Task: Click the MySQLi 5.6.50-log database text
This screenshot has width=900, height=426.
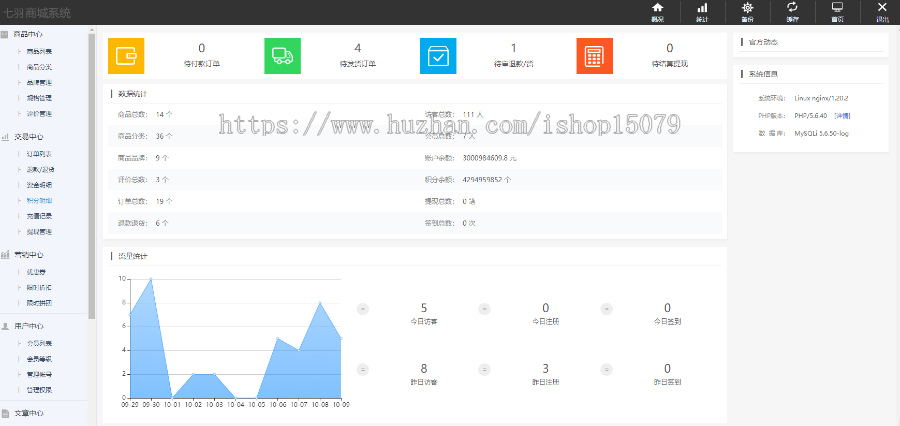Action: [x=821, y=134]
